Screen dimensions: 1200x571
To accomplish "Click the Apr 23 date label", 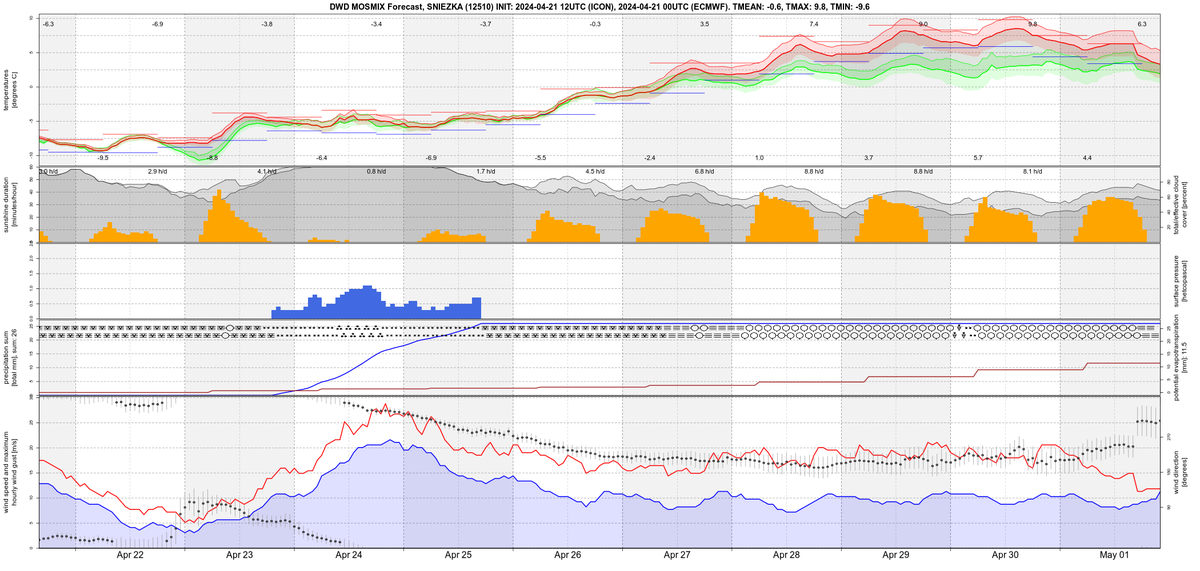I will pos(239,555).
